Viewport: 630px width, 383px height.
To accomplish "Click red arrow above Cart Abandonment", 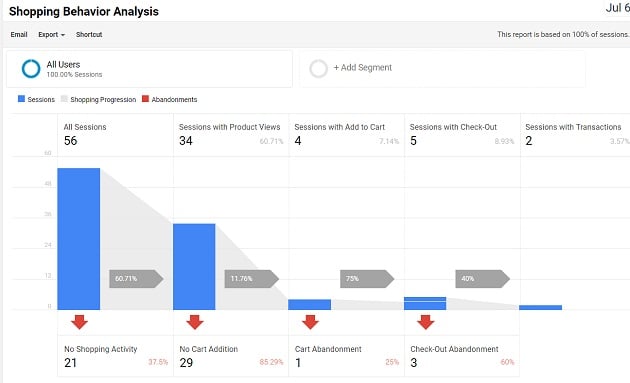I will (x=310, y=322).
